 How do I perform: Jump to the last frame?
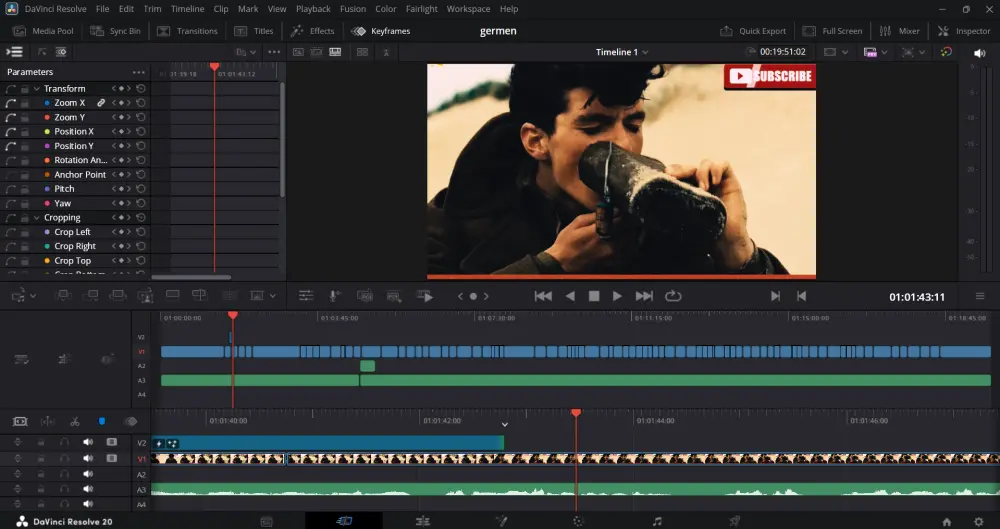tap(644, 296)
